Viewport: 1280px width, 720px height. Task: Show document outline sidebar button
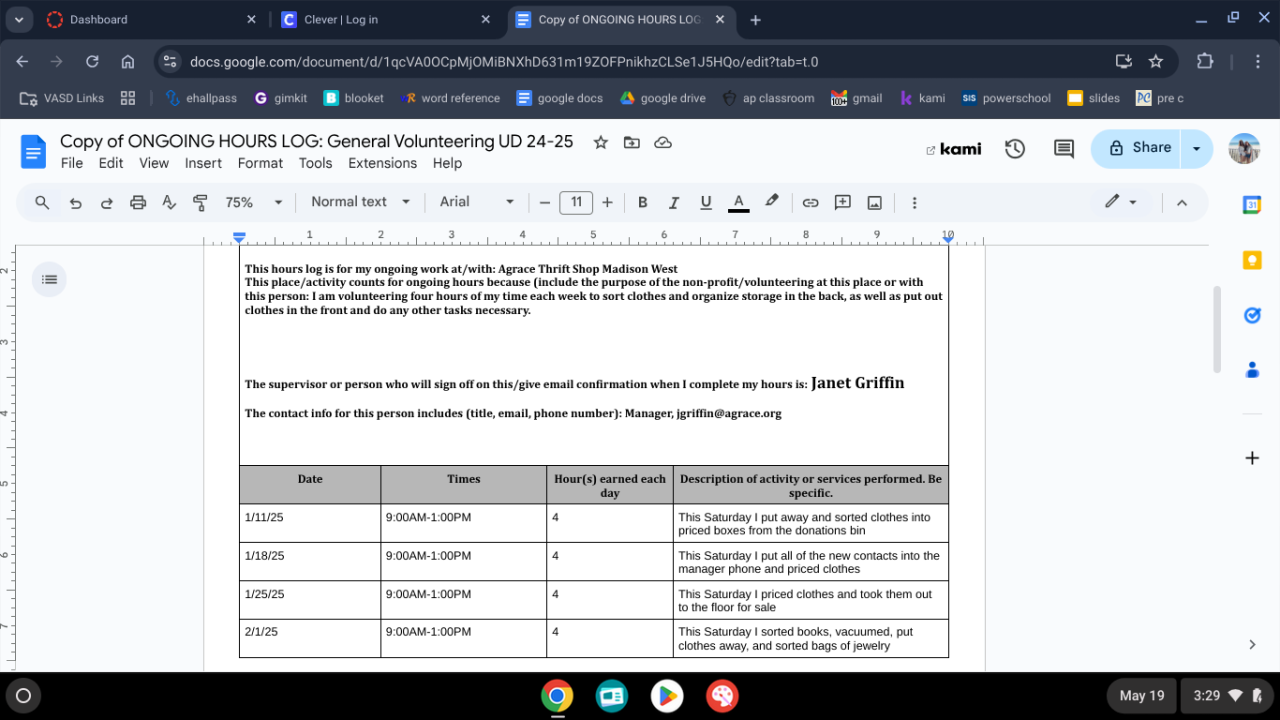coord(49,279)
